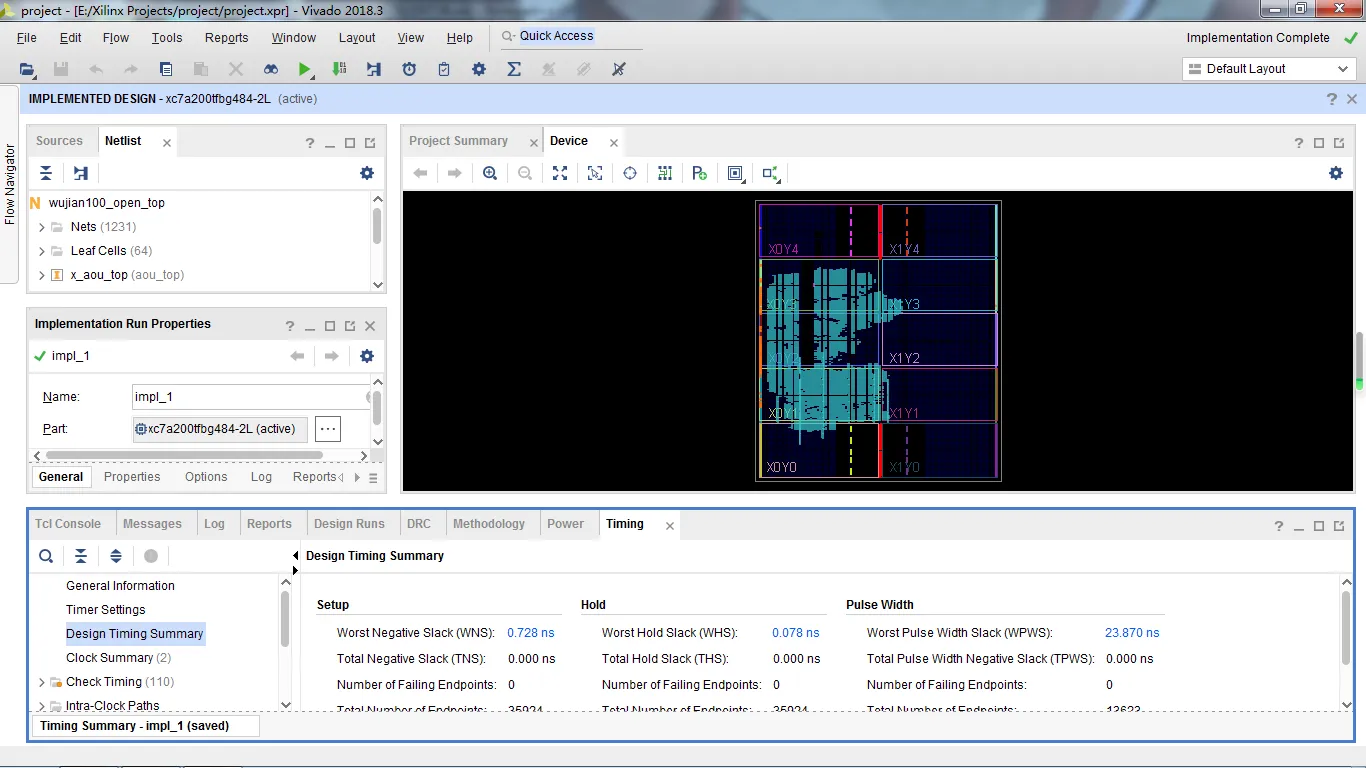Expand the Nets node in Netlist tree

tap(42, 227)
